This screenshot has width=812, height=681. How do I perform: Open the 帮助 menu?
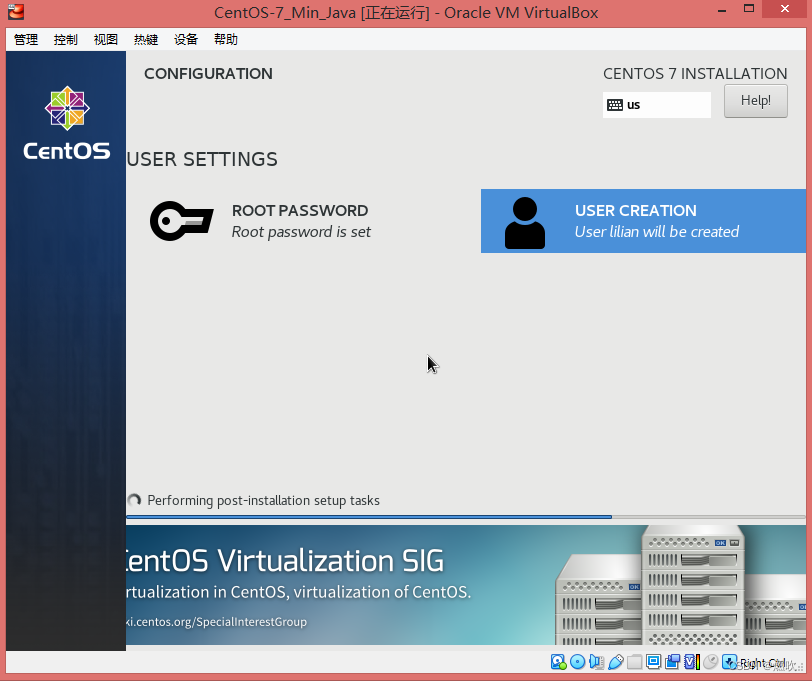pyautogui.click(x=226, y=39)
